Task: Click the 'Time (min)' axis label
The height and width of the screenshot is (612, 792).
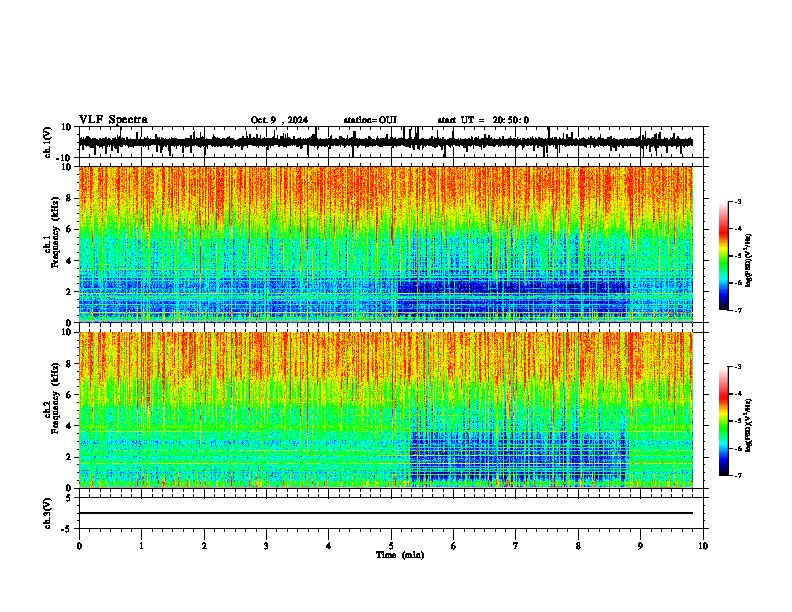Action: (x=400, y=555)
